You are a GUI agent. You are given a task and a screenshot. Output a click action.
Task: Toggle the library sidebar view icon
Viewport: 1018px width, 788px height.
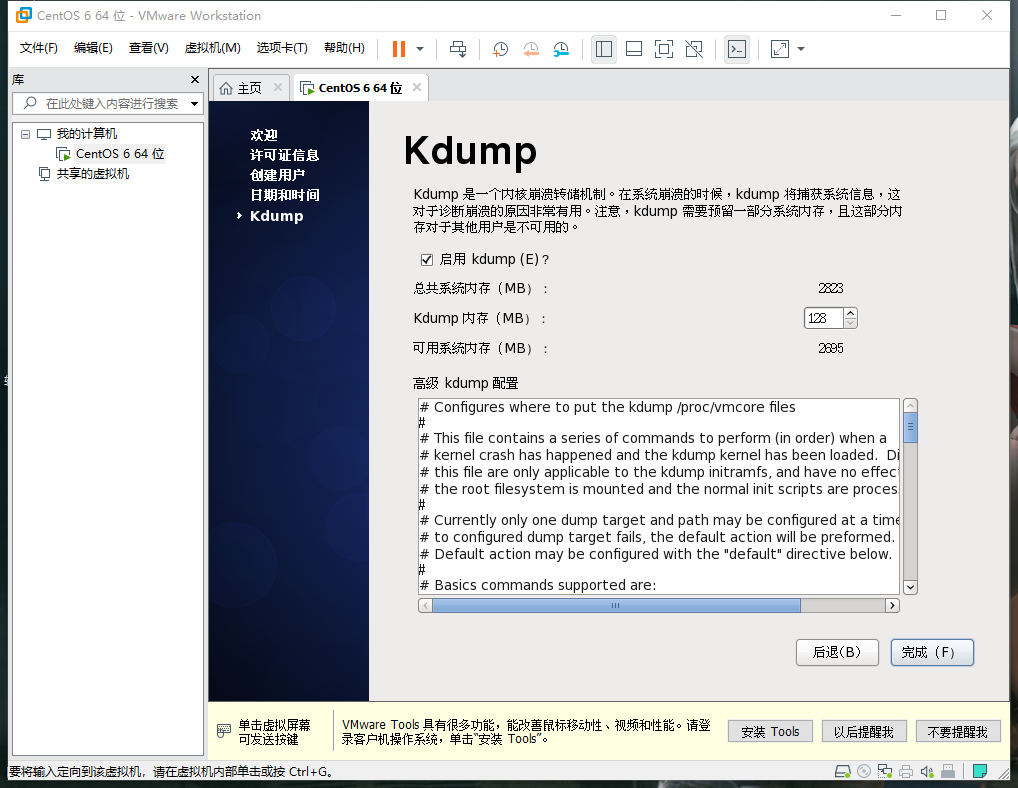coord(604,49)
